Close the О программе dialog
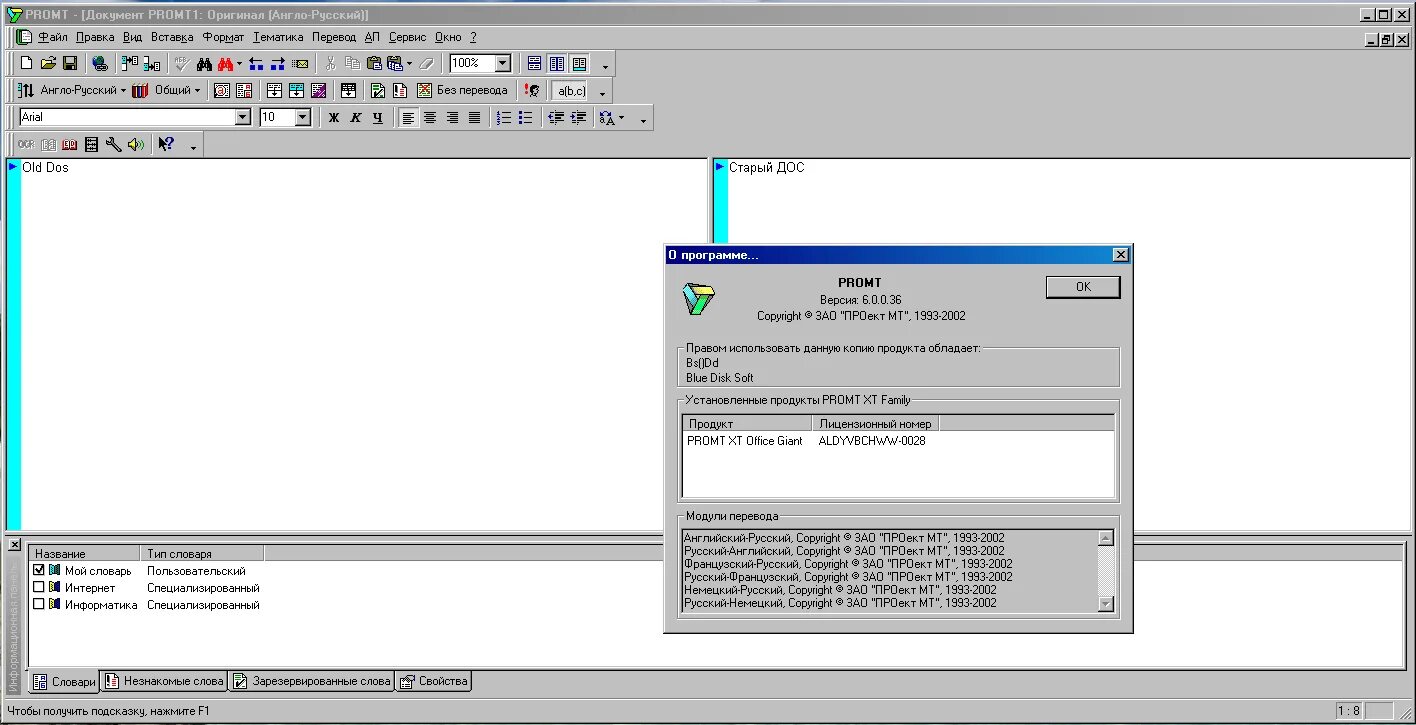This screenshot has height=725, width=1416. click(1120, 255)
